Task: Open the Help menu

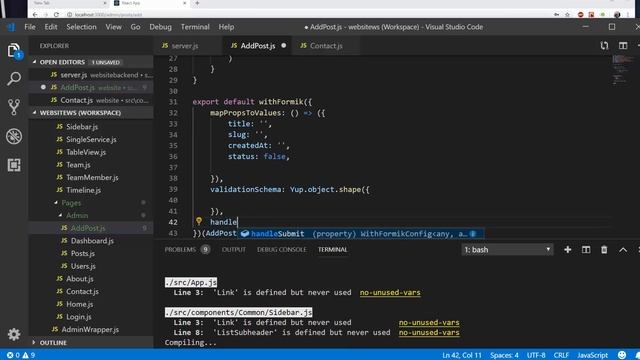Action: [226, 27]
